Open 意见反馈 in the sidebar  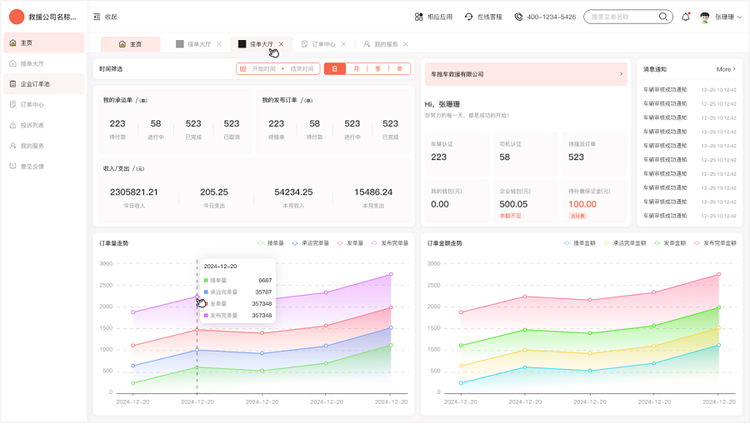click(x=33, y=166)
